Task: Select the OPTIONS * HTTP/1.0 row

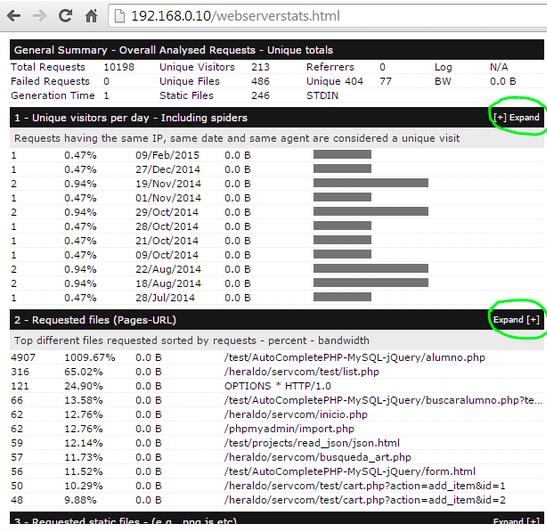Action: [x=277, y=386]
